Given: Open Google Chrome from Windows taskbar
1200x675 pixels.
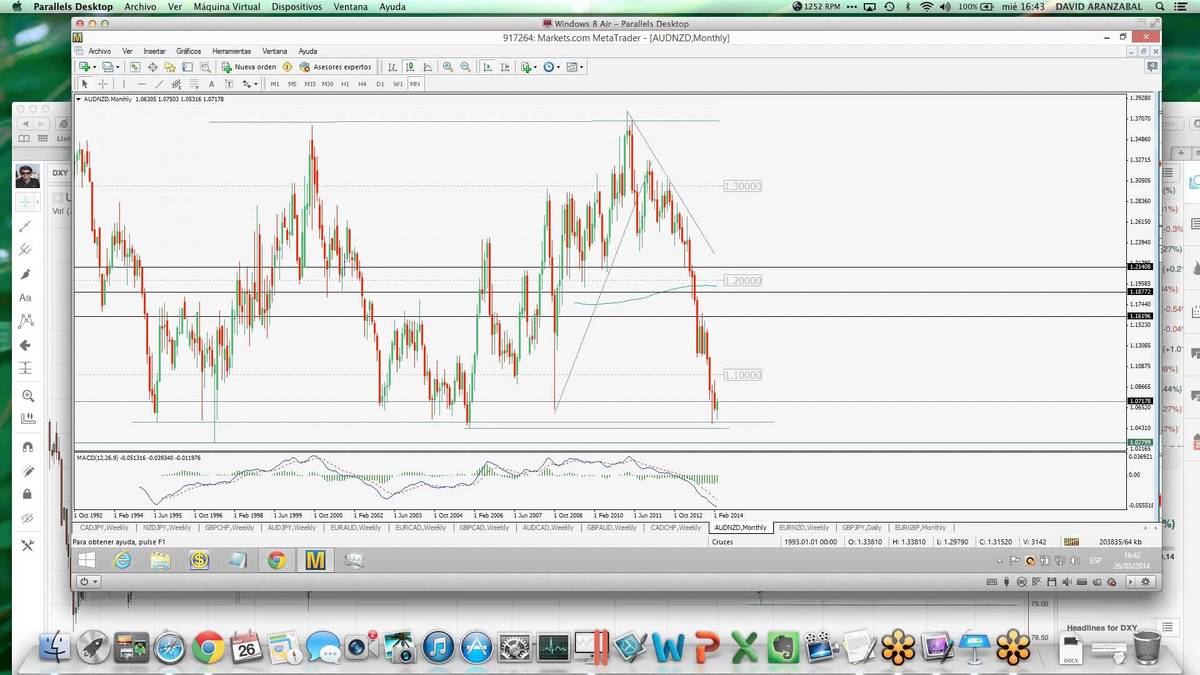Looking at the screenshot, I should pyautogui.click(x=277, y=560).
